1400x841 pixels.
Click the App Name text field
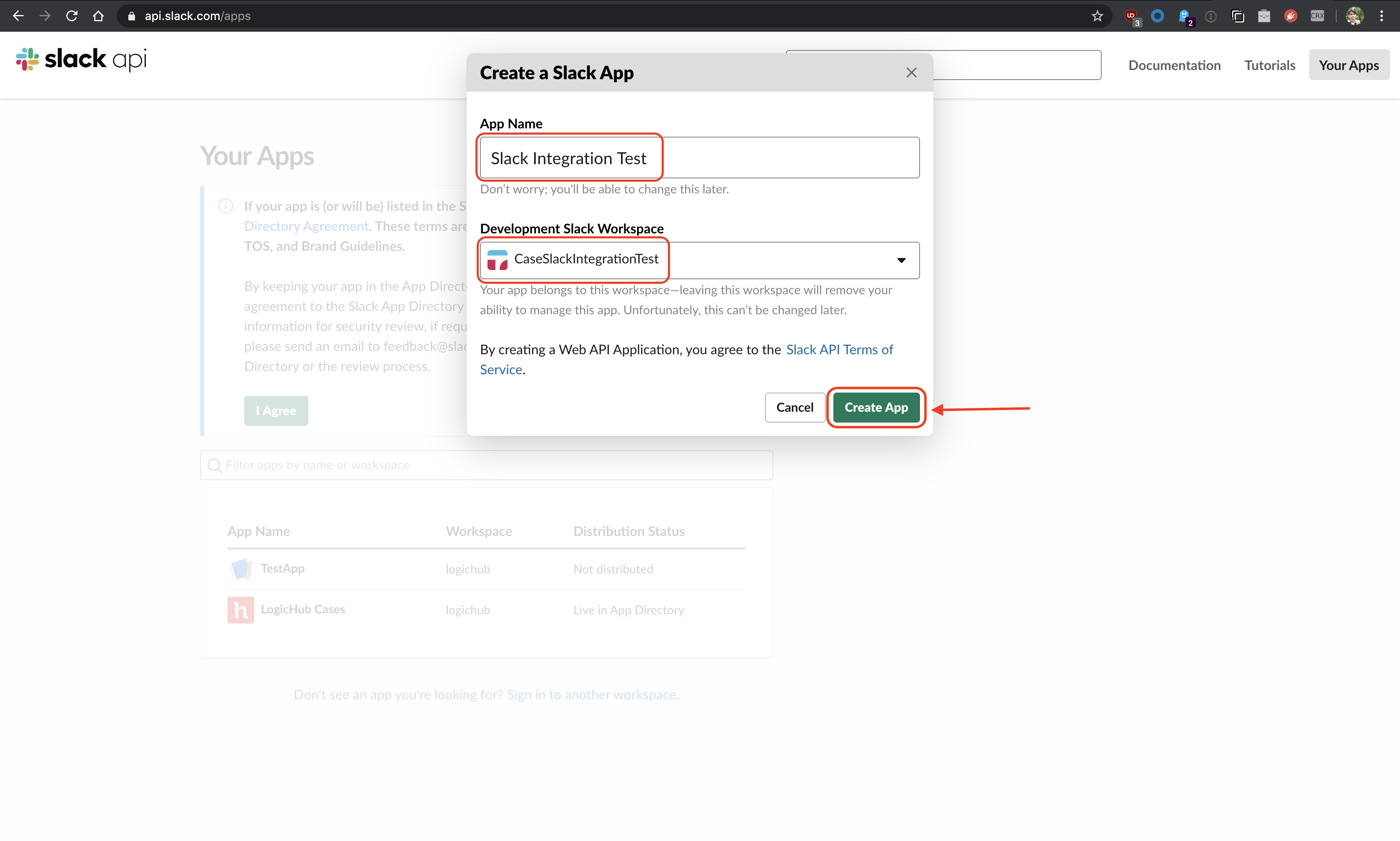(x=699, y=158)
